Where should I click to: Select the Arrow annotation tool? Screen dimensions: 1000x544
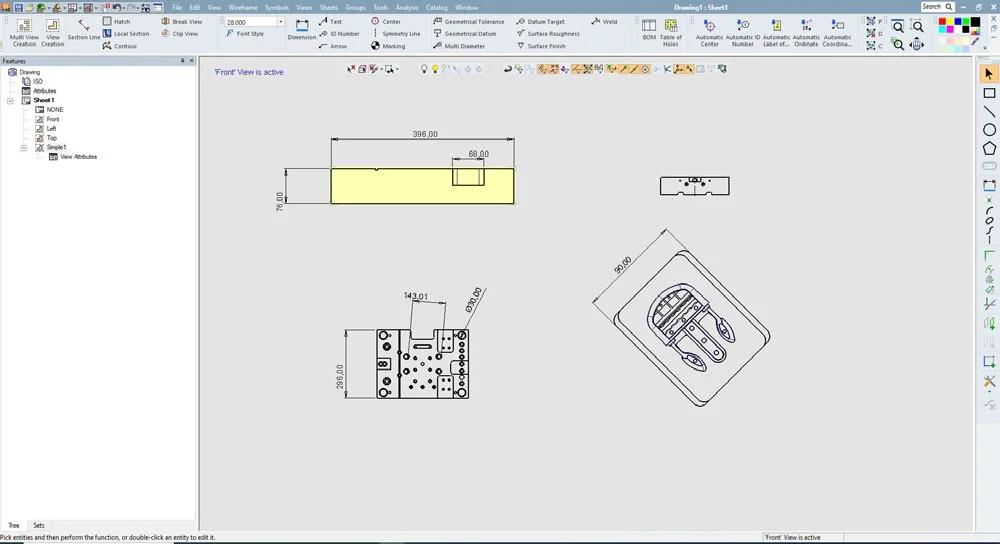coord(333,46)
